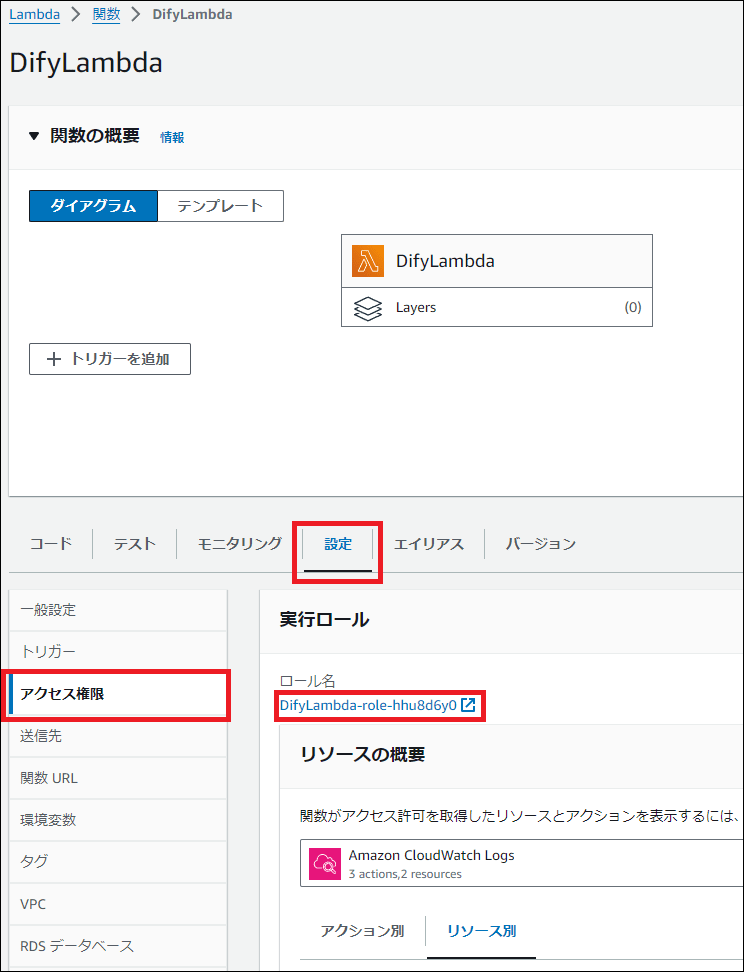Screen dimensions: 744x972
Task: Click external link icon beside role name
Action: [x=468, y=705]
